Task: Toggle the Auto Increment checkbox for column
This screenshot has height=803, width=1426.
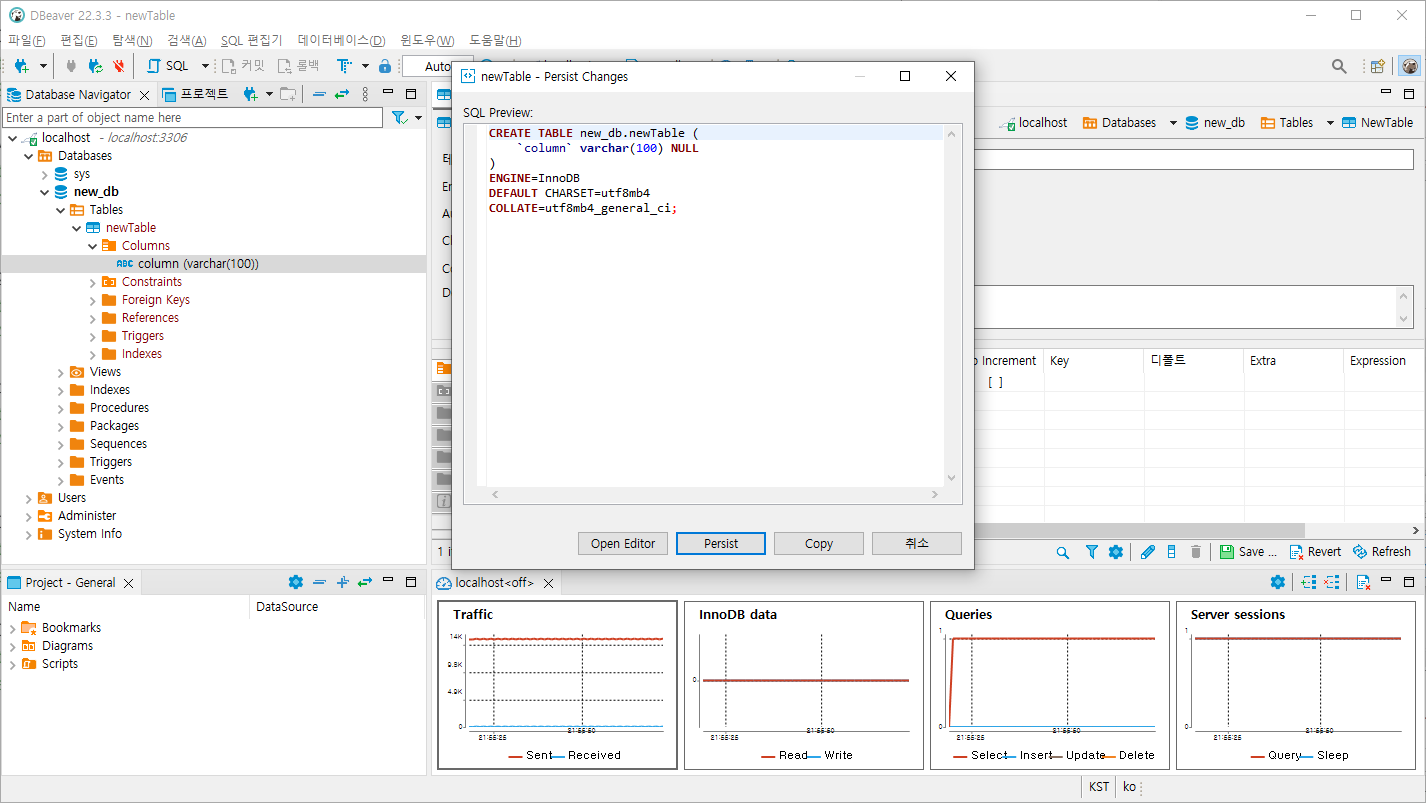Action: 994,382
